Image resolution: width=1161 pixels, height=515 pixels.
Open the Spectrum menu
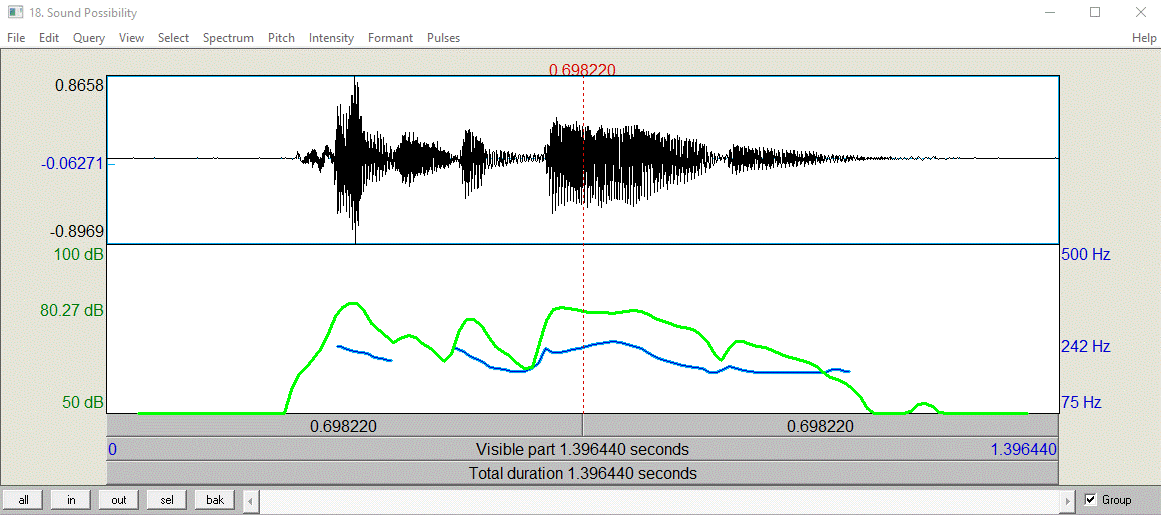tap(228, 38)
